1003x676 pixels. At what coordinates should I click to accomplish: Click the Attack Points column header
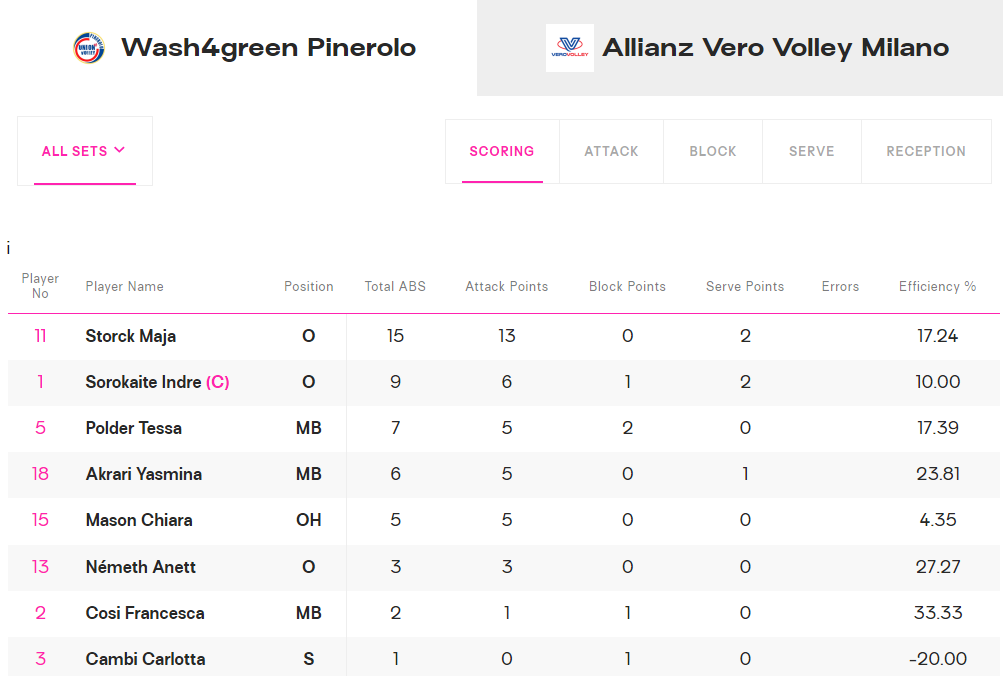point(507,287)
